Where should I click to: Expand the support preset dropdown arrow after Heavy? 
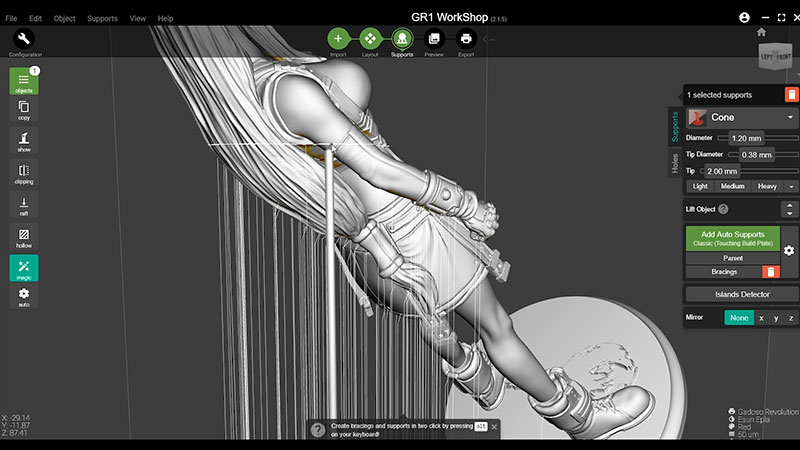coord(791,186)
